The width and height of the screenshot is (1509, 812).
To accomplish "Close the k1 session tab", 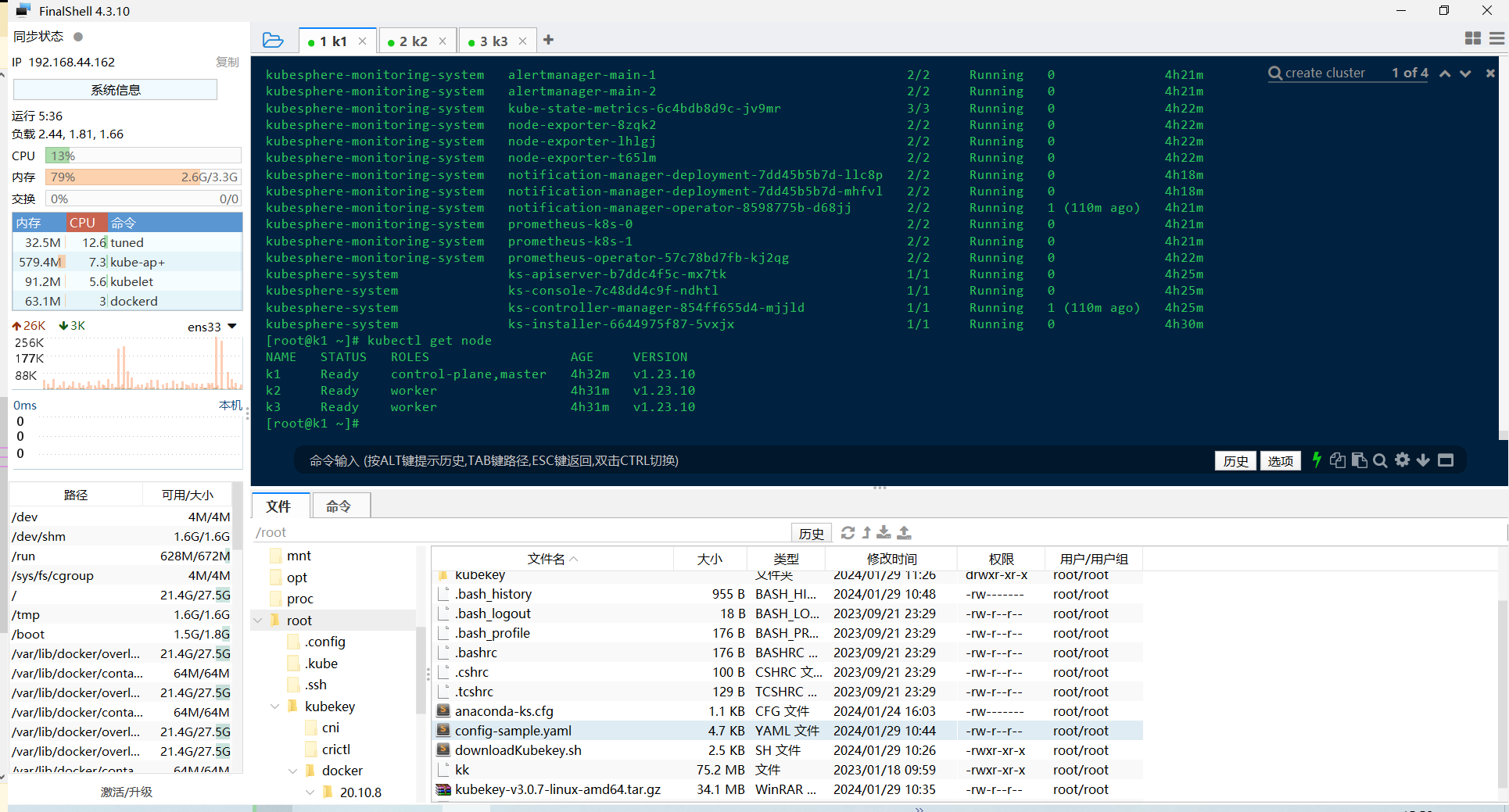I will [362, 41].
